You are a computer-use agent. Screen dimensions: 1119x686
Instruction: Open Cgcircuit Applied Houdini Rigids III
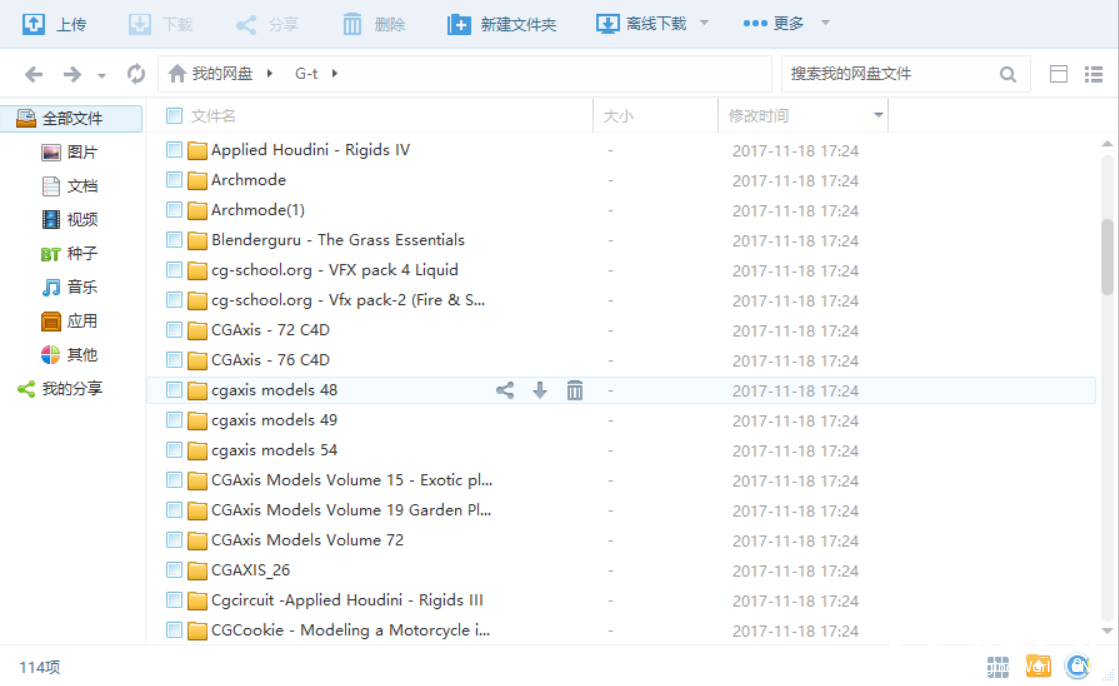coord(347,600)
